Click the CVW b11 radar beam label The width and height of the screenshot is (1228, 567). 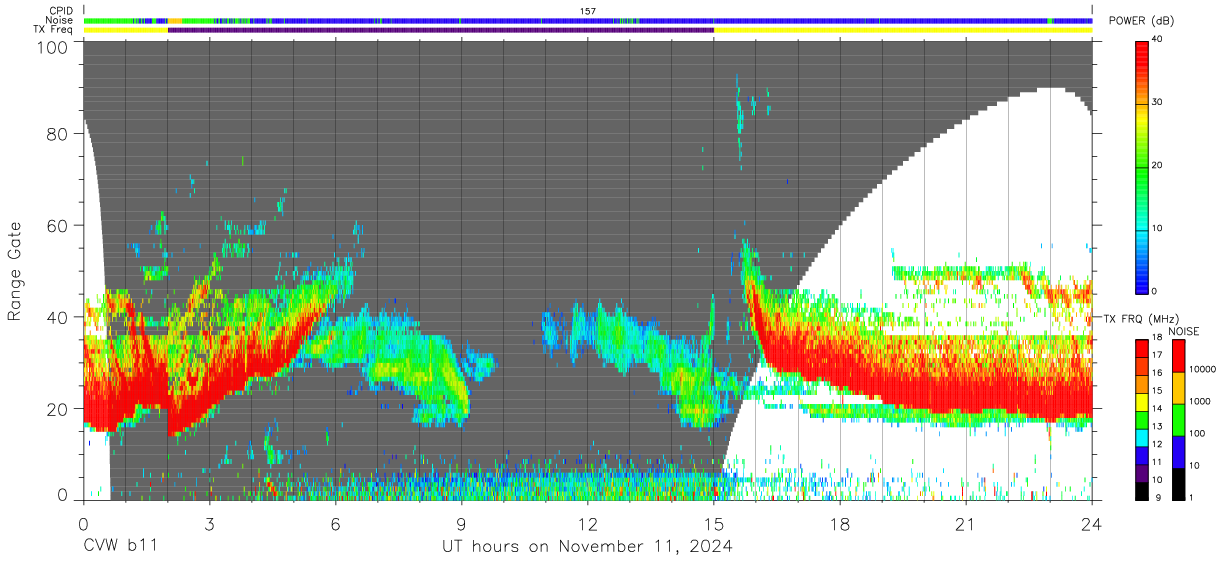pyautogui.click(x=120, y=547)
